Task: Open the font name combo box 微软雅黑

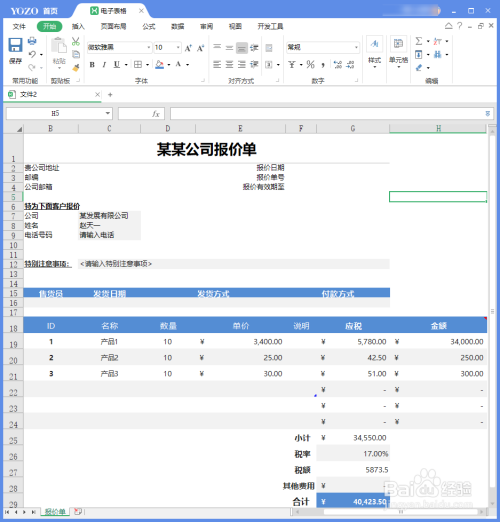Action: [119, 47]
